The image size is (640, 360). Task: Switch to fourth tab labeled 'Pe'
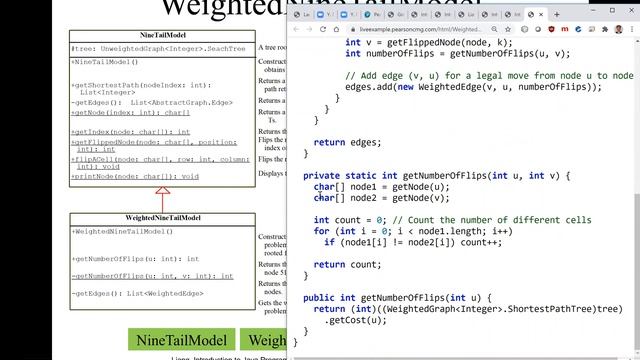point(372,15)
